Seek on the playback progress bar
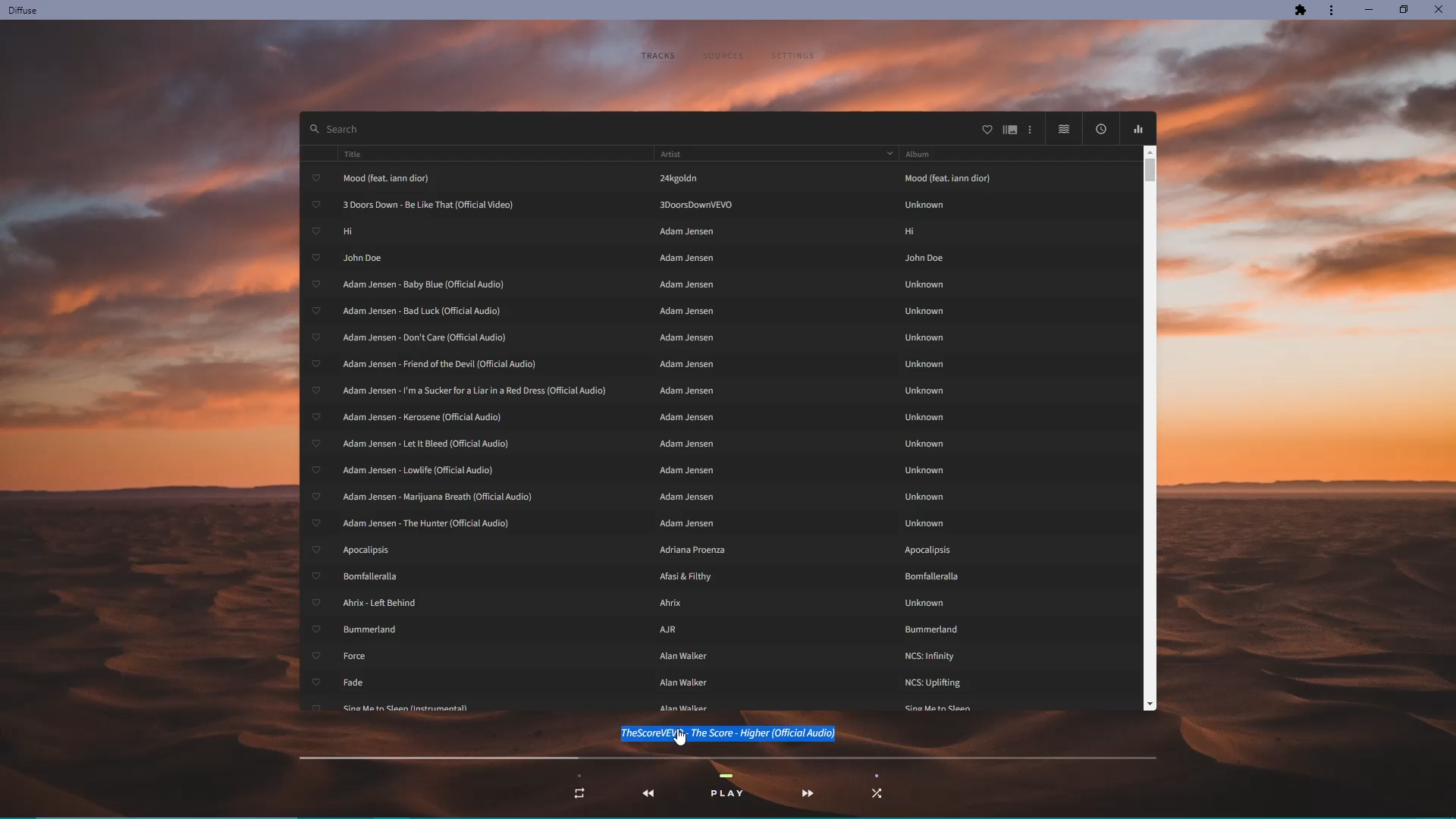Viewport: 1456px width, 819px height. [x=728, y=758]
